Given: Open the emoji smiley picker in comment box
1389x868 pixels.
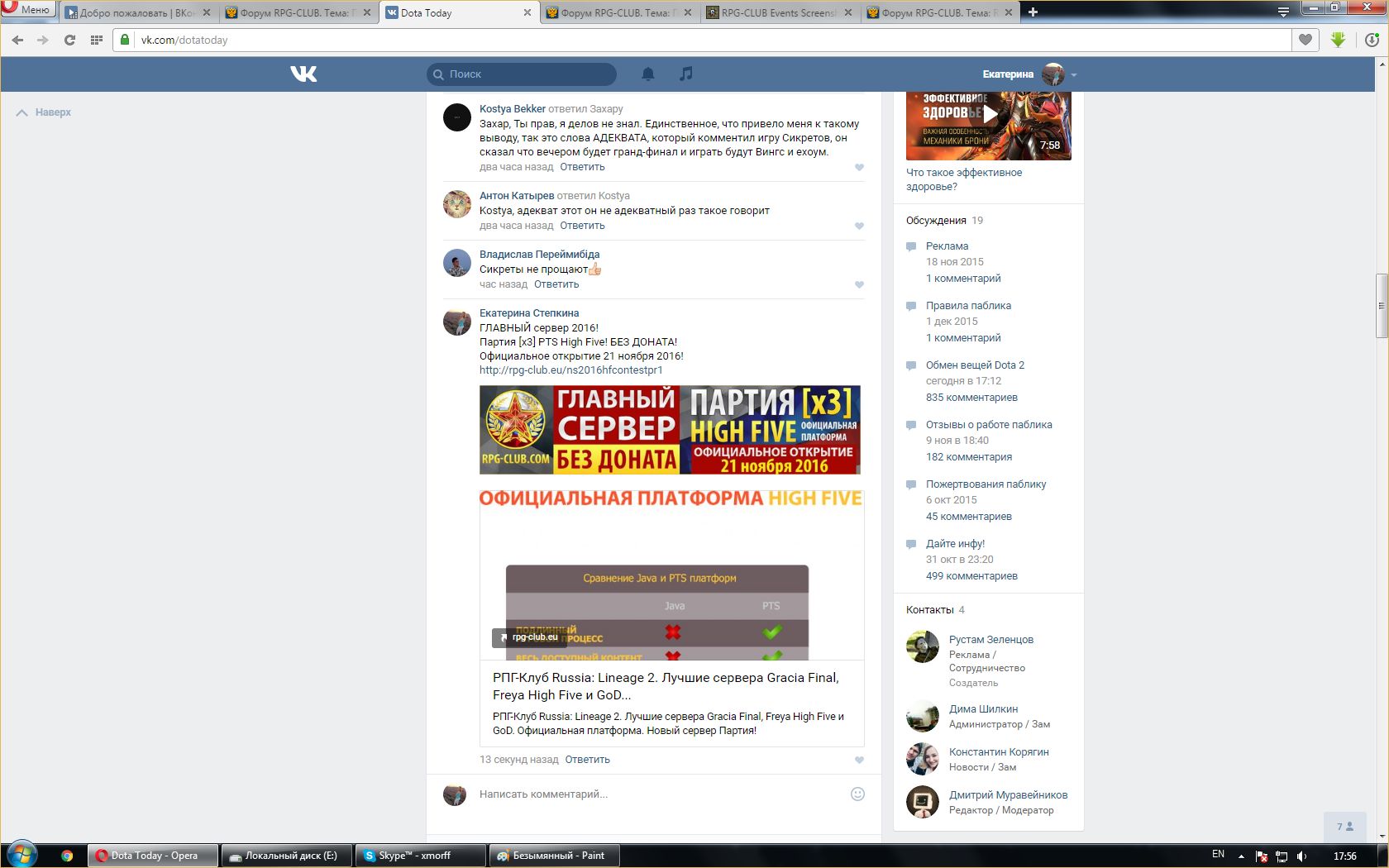Looking at the screenshot, I should pyautogui.click(x=857, y=794).
